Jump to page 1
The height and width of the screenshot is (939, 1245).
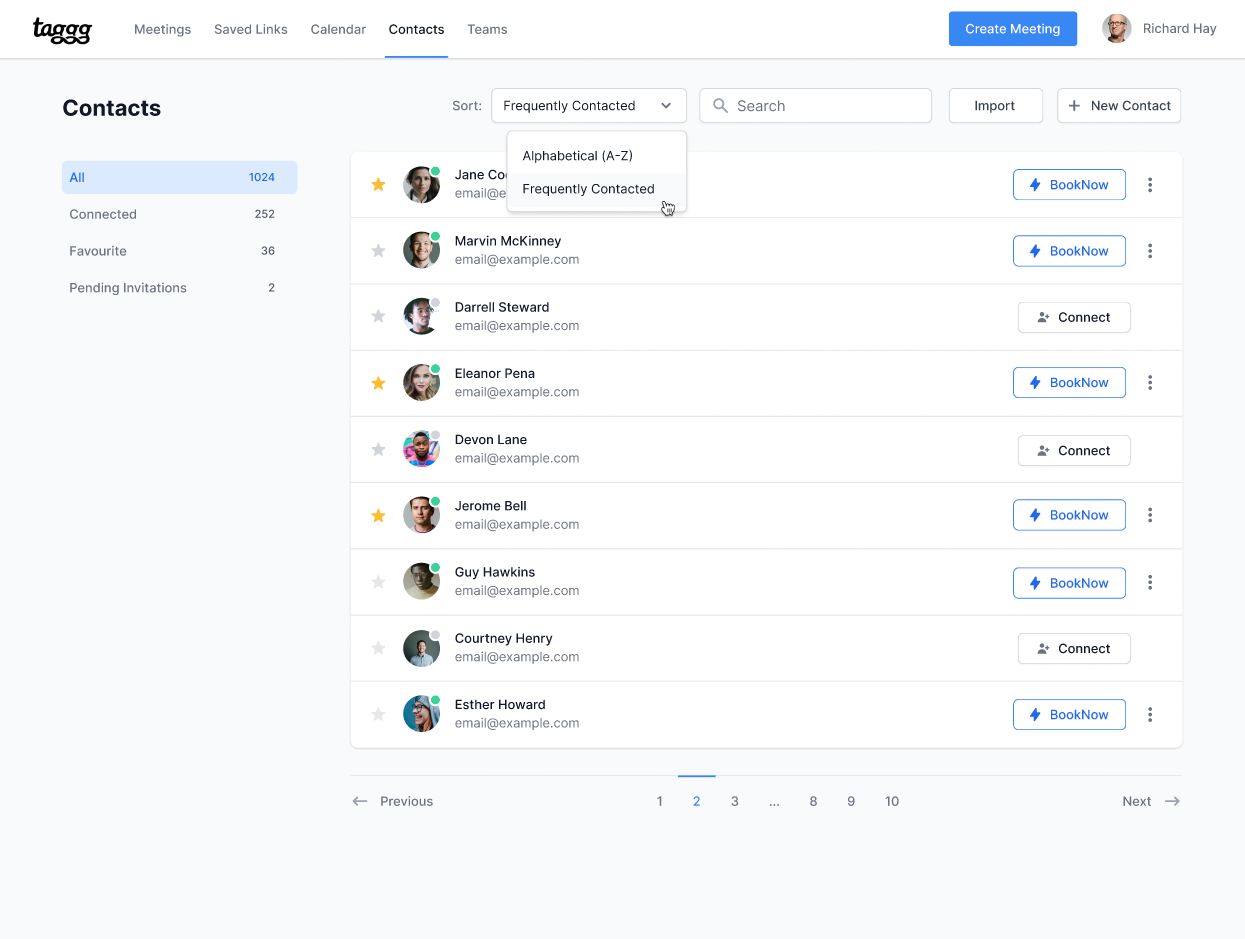(x=659, y=801)
